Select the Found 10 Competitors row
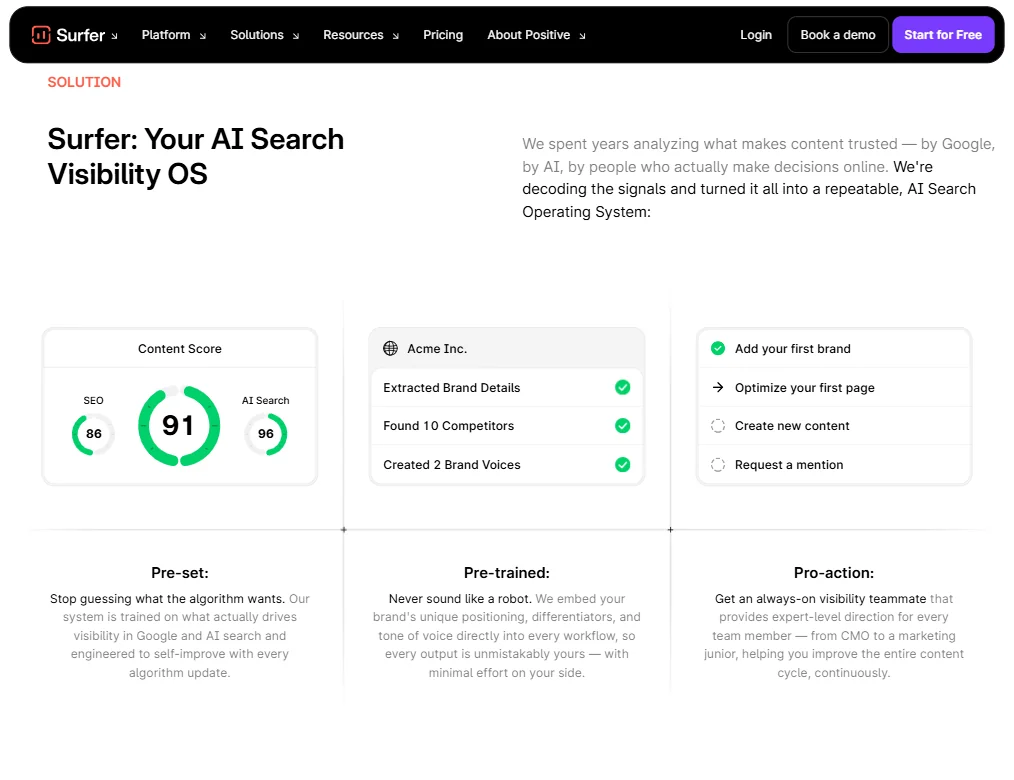Image resolution: width=1014 pixels, height=780 pixels. 506,426
